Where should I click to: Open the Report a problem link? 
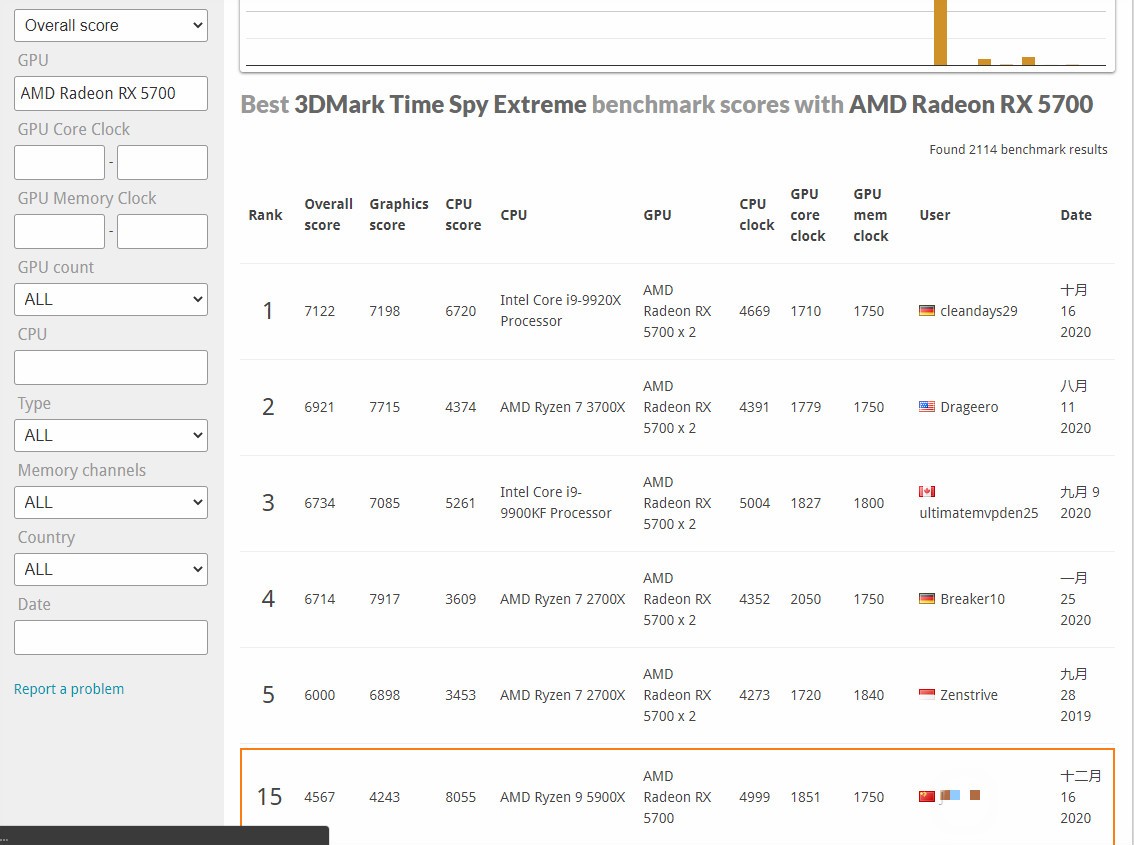[69, 689]
